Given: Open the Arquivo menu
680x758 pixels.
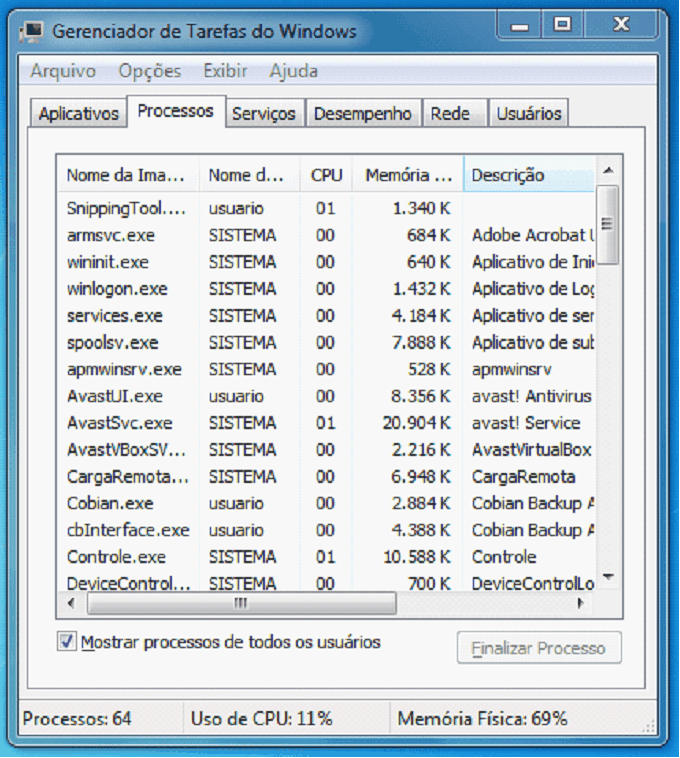Looking at the screenshot, I should pyautogui.click(x=63, y=71).
